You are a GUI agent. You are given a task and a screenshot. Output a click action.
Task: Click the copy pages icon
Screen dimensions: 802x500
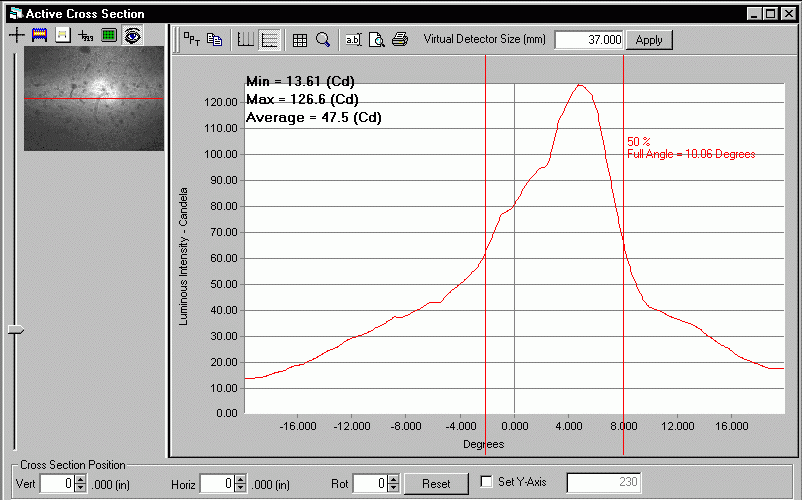pyautogui.click(x=214, y=39)
